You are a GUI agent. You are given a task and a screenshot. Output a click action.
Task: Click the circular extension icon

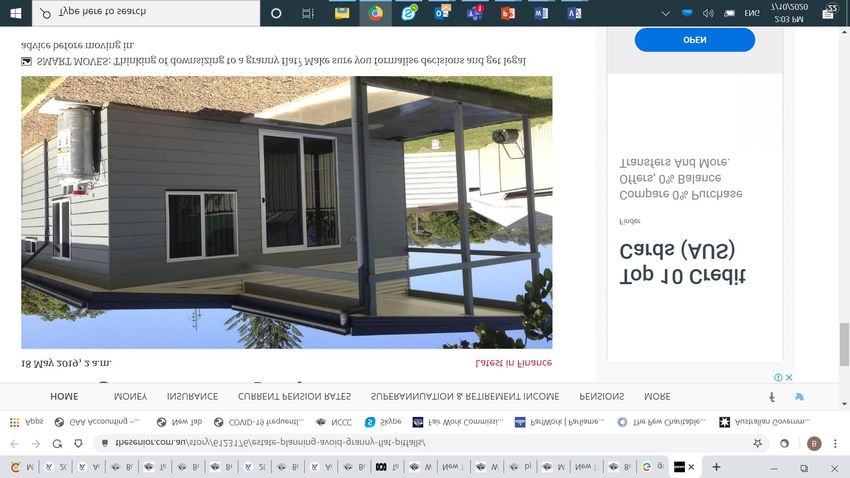click(784, 443)
